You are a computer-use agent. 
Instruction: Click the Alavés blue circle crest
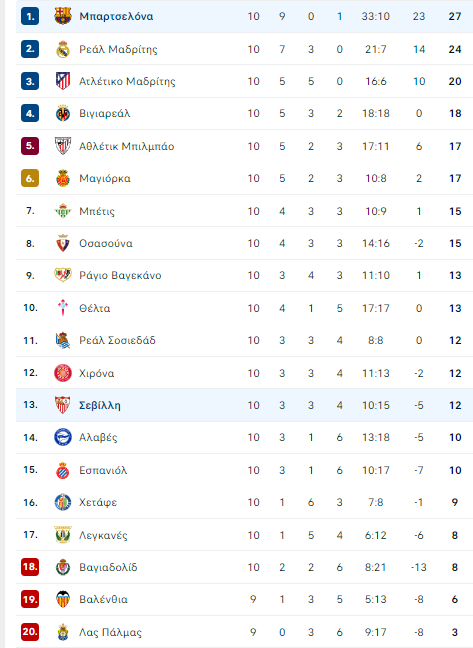(63, 437)
